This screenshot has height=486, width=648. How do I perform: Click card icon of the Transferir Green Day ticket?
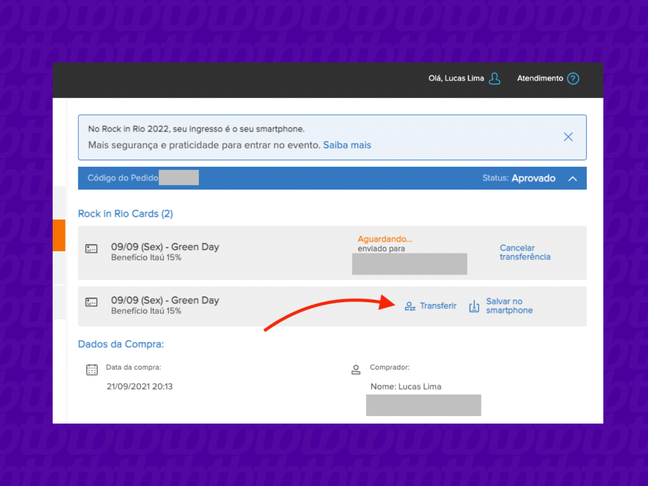[x=91, y=302]
